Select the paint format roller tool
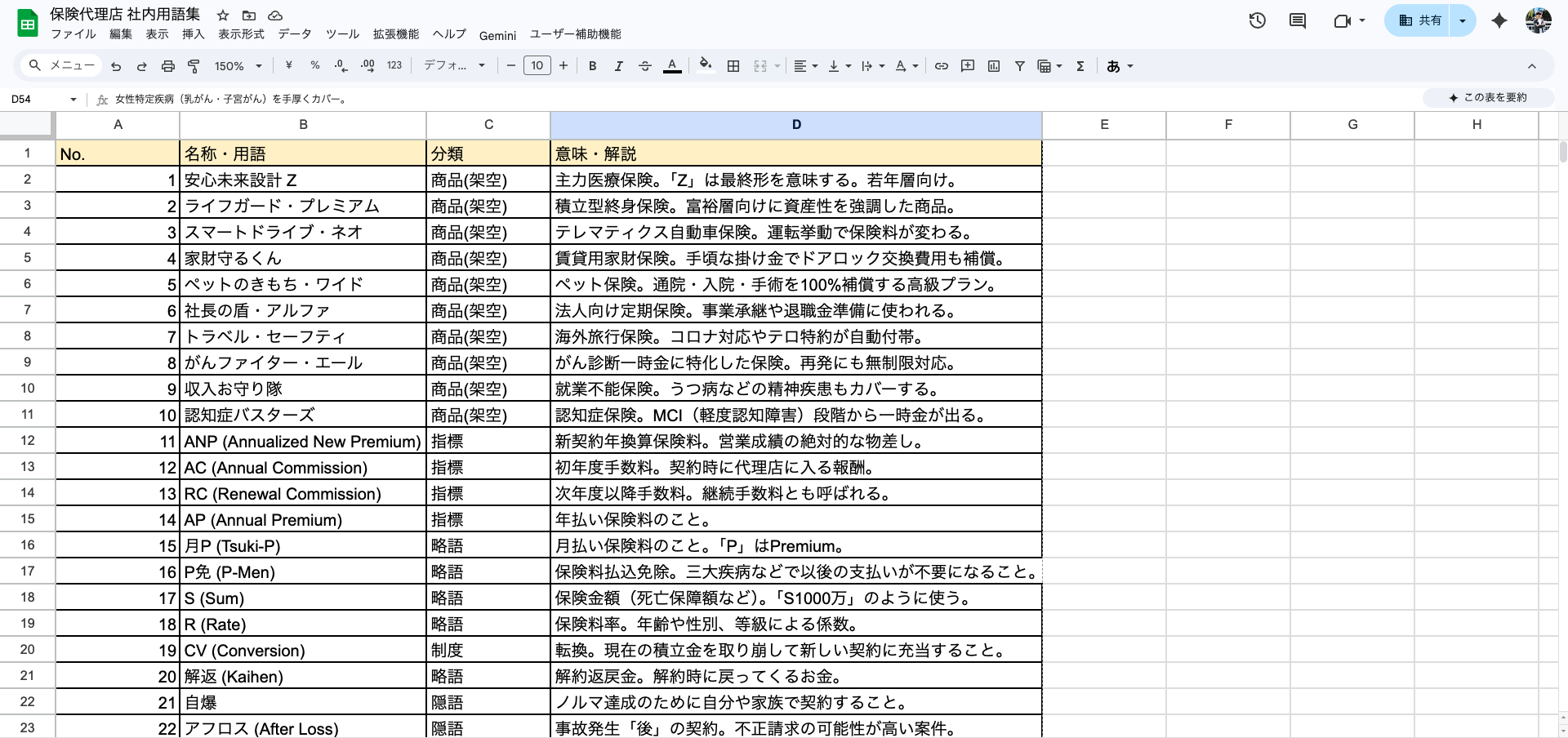This screenshot has height=738, width=1568. pyautogui.click(x=194, y=66)
